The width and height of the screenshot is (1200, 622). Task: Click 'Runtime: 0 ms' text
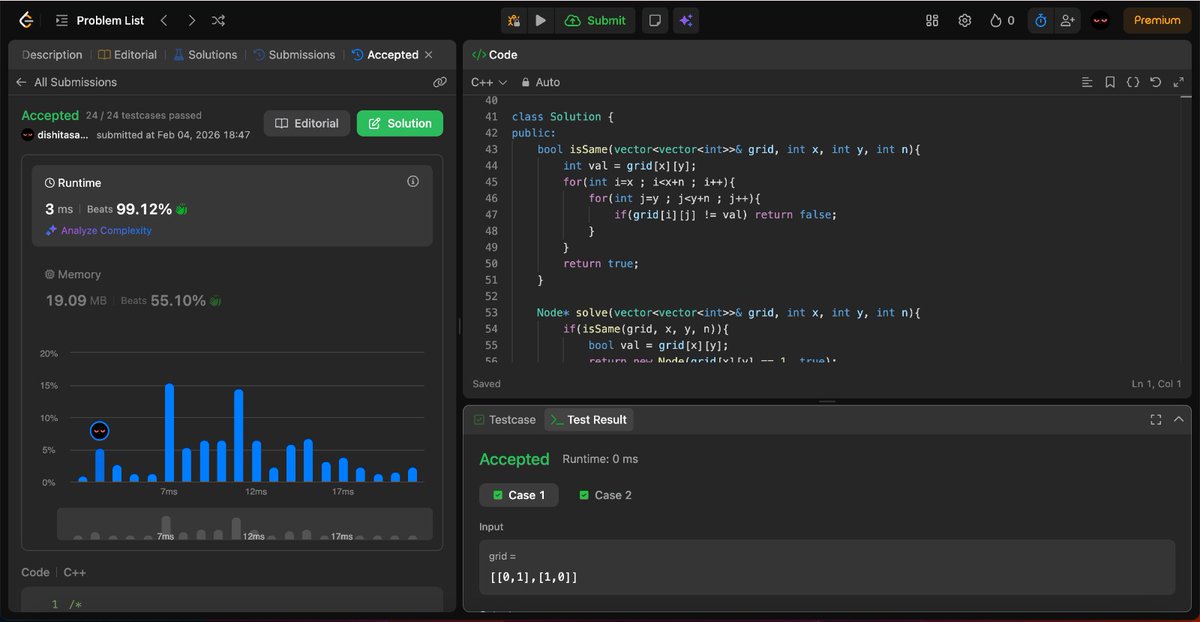pyautogui.click(x=600, y=459)
